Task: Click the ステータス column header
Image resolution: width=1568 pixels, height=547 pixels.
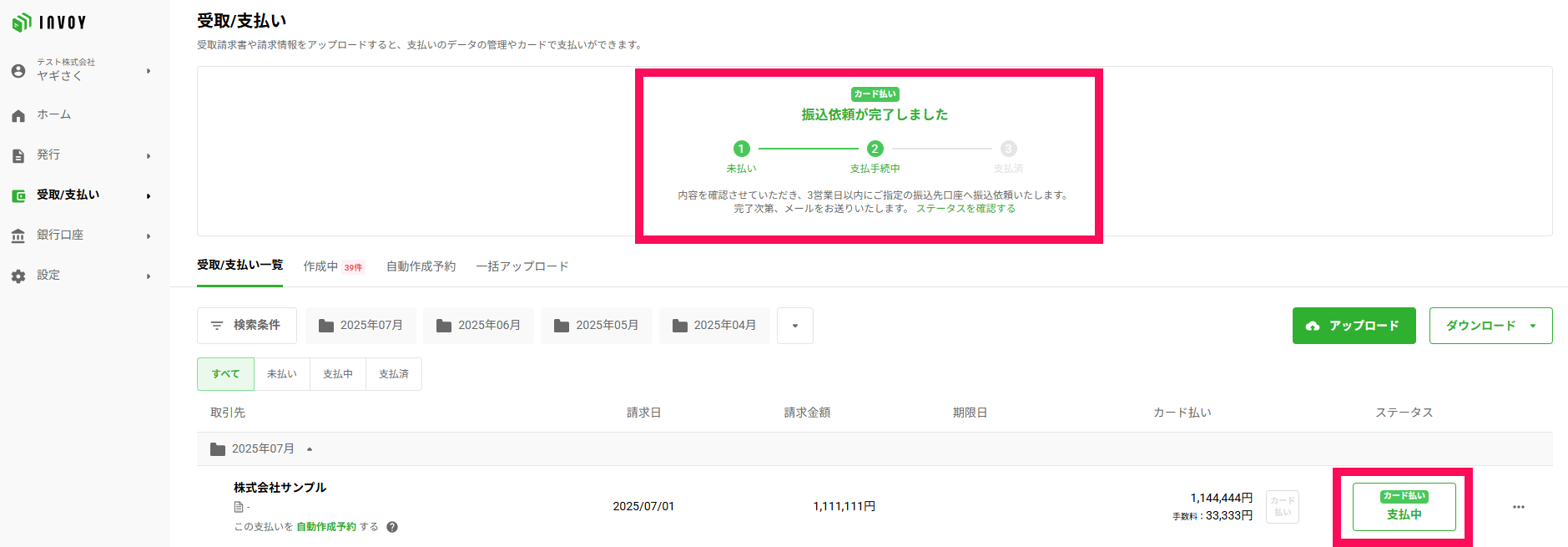Action: (x=1404, y=413)
